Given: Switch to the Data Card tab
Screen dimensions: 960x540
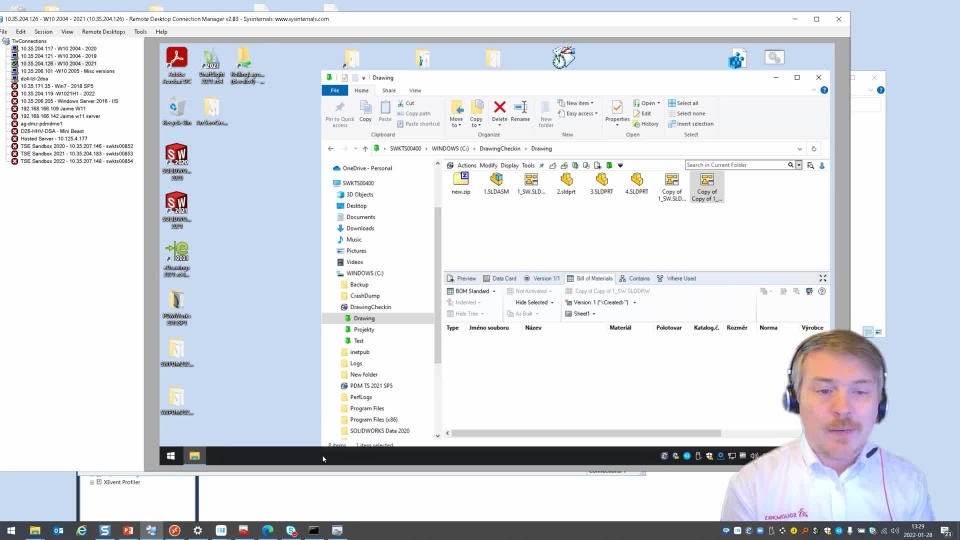Looking at the screenshot, I should coord(500,279).
